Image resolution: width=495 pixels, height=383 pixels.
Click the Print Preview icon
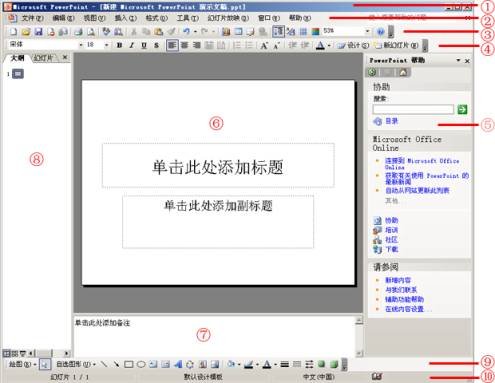click(x=91, y=32)
